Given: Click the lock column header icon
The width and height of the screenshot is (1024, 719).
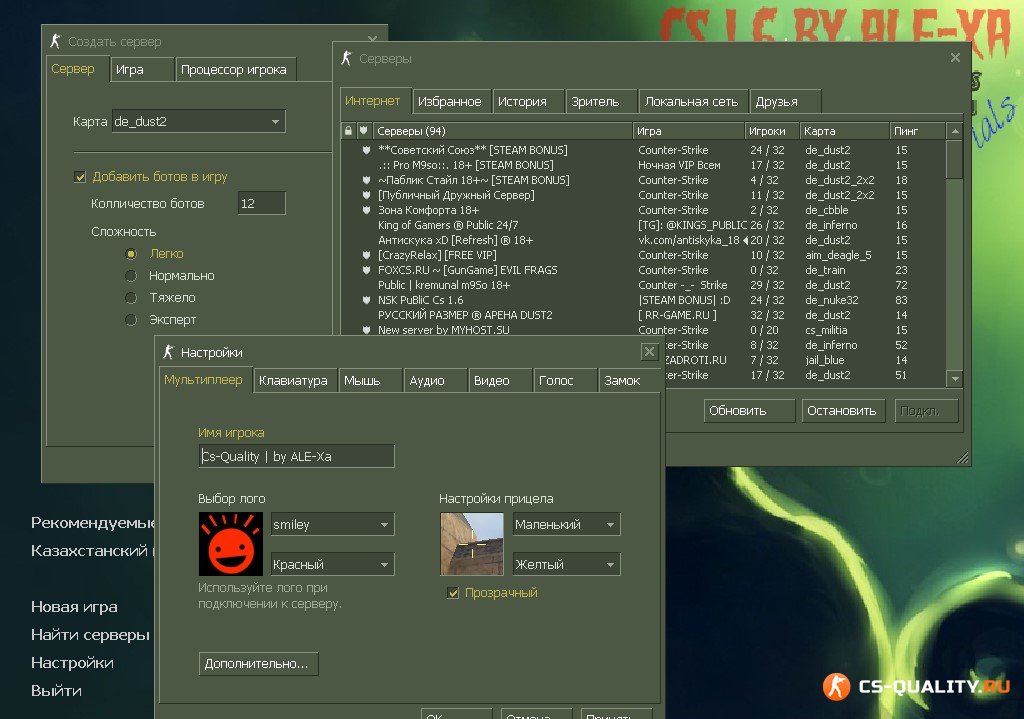Looking at the screenshot, I should coord(348,131).
